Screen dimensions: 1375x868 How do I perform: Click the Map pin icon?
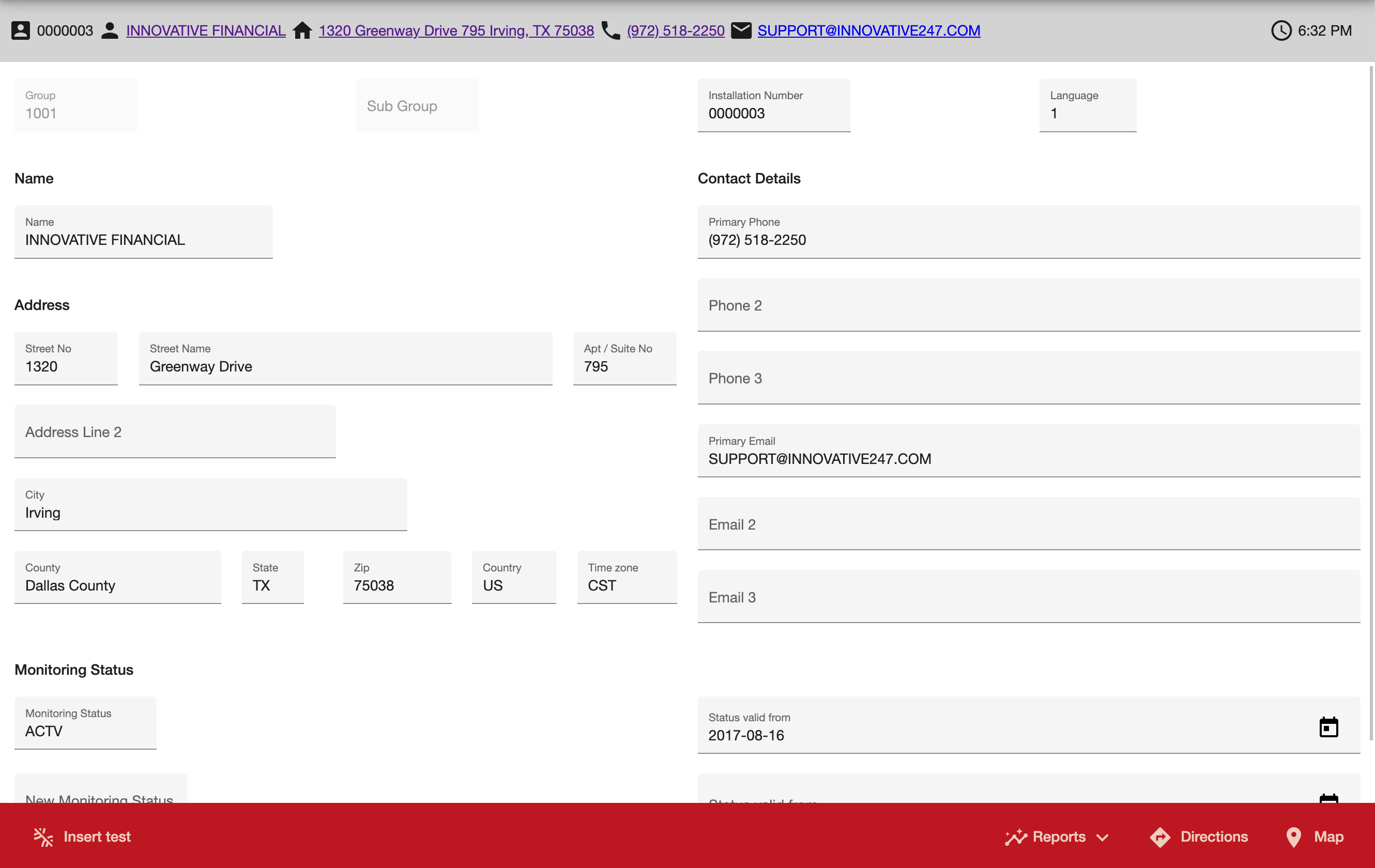point(1293,836)
